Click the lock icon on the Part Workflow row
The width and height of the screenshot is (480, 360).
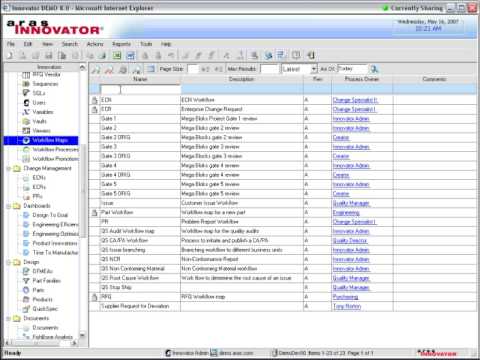pos(95,213)
